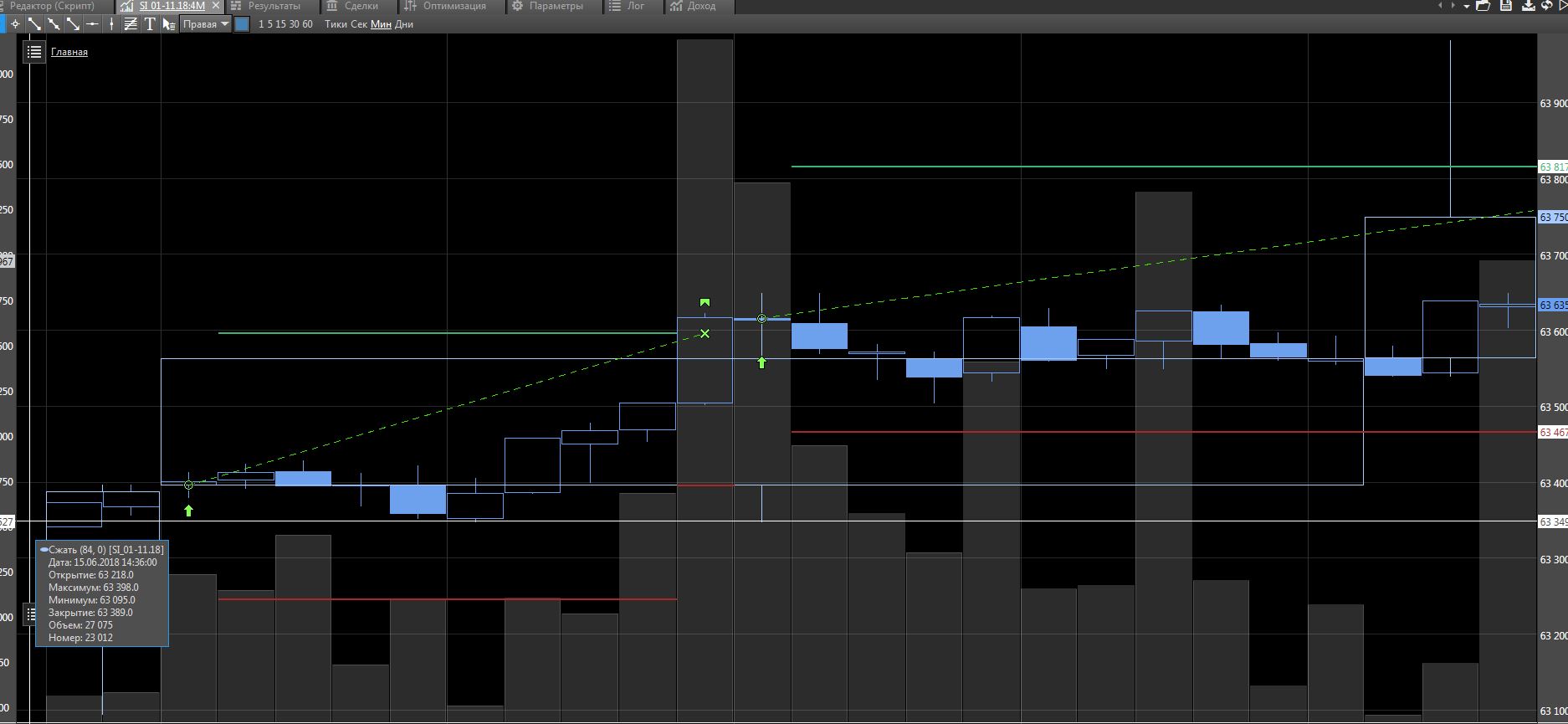Open the chart panel list menu icon
Viewport: 1568px width, 724px height.
(33, 52)
